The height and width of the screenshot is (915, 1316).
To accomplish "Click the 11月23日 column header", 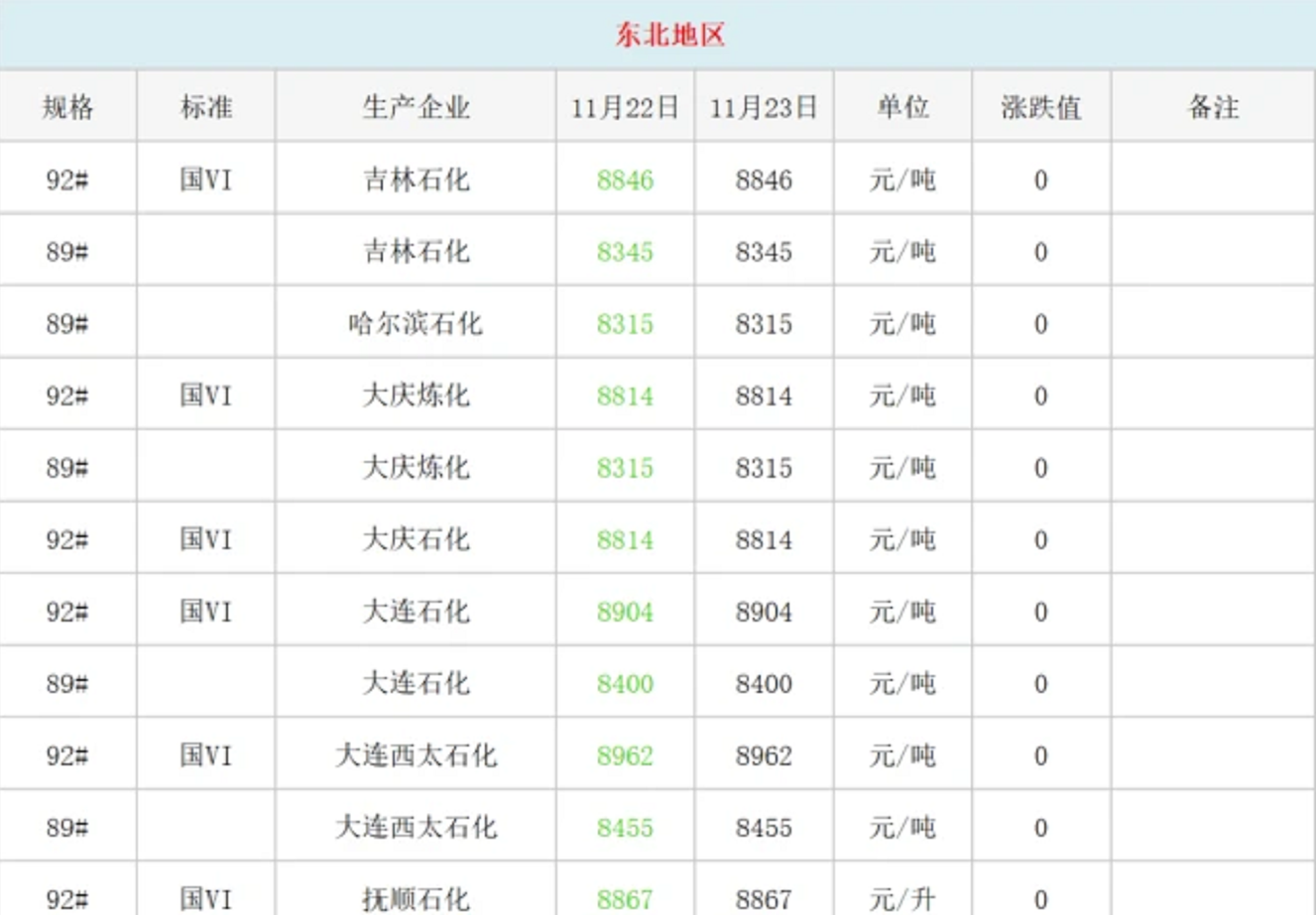I will coord(764,107).
